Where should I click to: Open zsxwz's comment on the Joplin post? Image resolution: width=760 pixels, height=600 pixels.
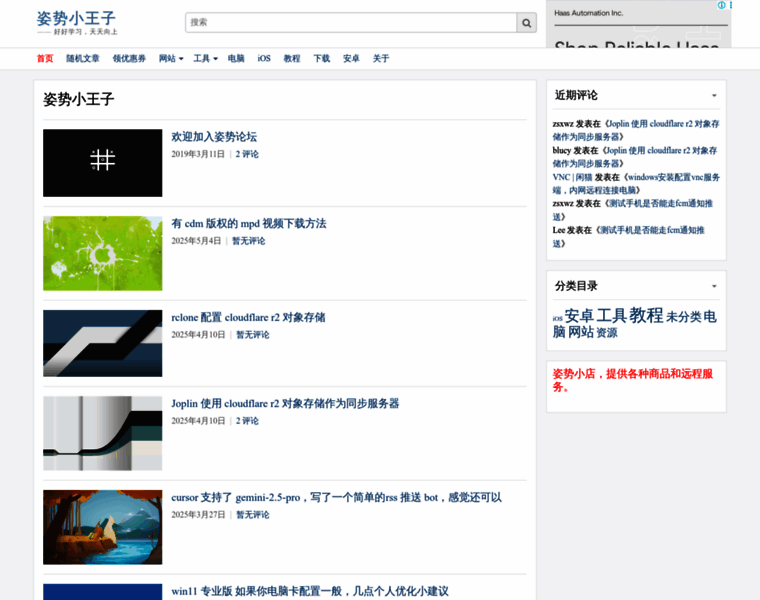click(636, 130)
